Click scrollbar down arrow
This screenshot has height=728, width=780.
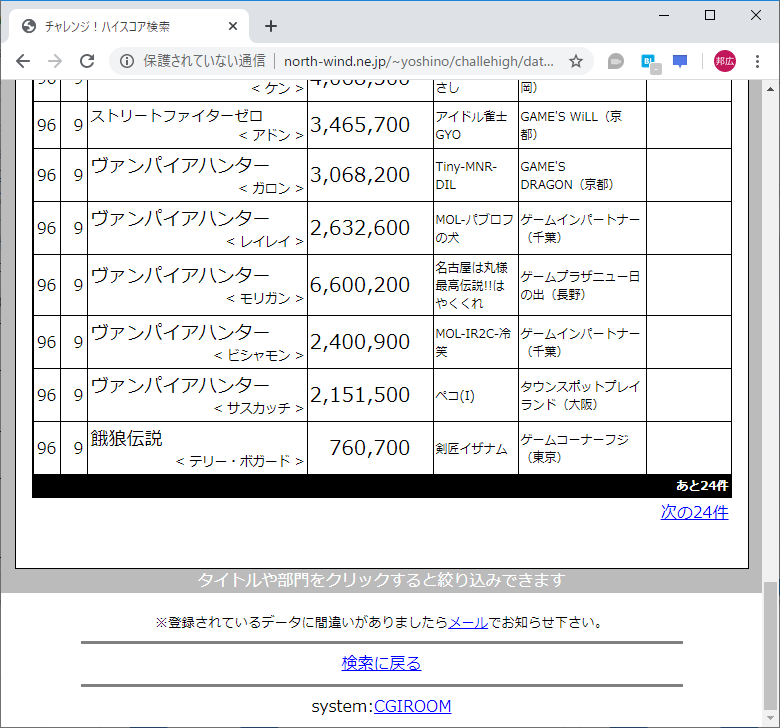770,718
